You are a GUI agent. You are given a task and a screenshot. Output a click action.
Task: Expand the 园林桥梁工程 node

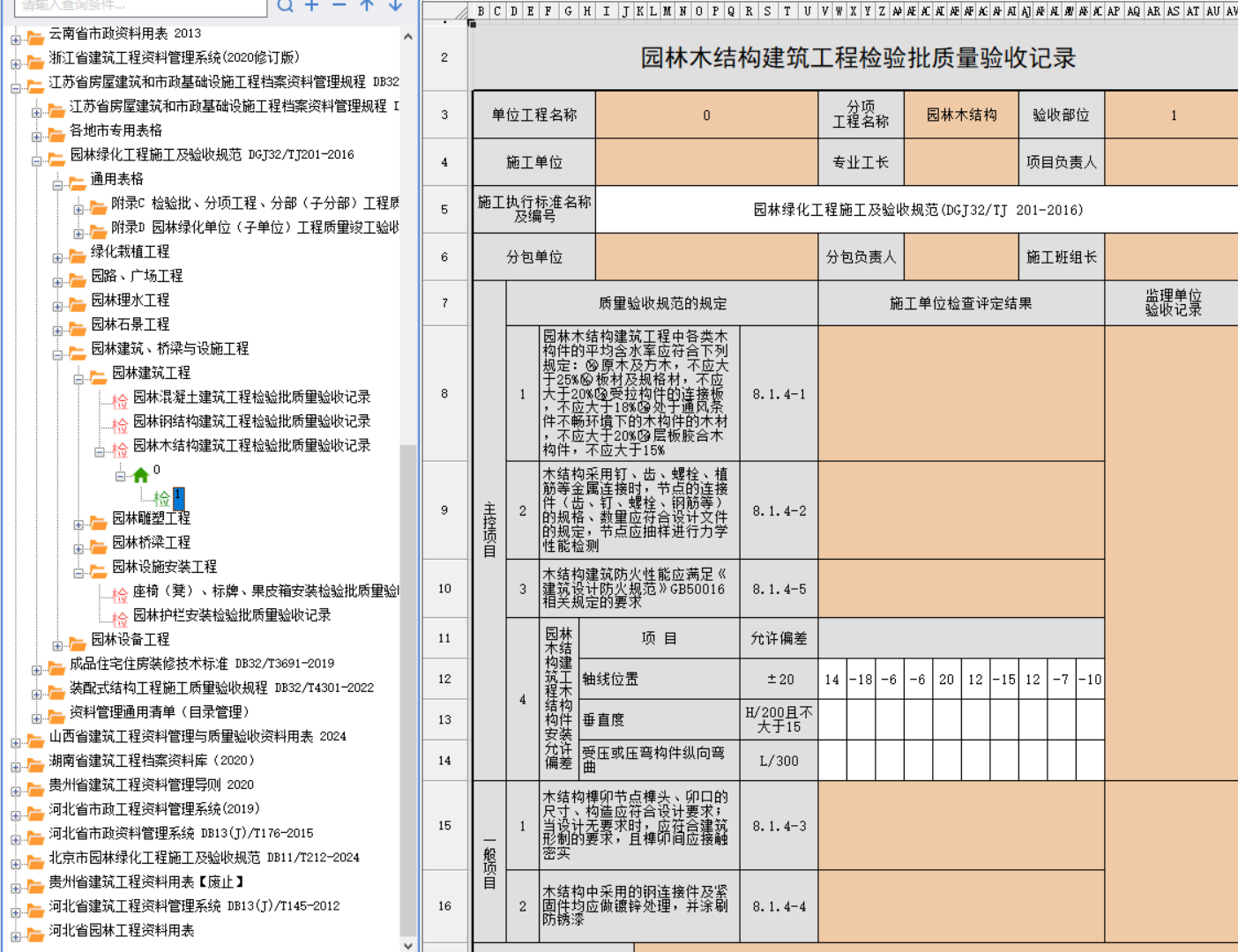pyautogui.click(x=79, y=549)
